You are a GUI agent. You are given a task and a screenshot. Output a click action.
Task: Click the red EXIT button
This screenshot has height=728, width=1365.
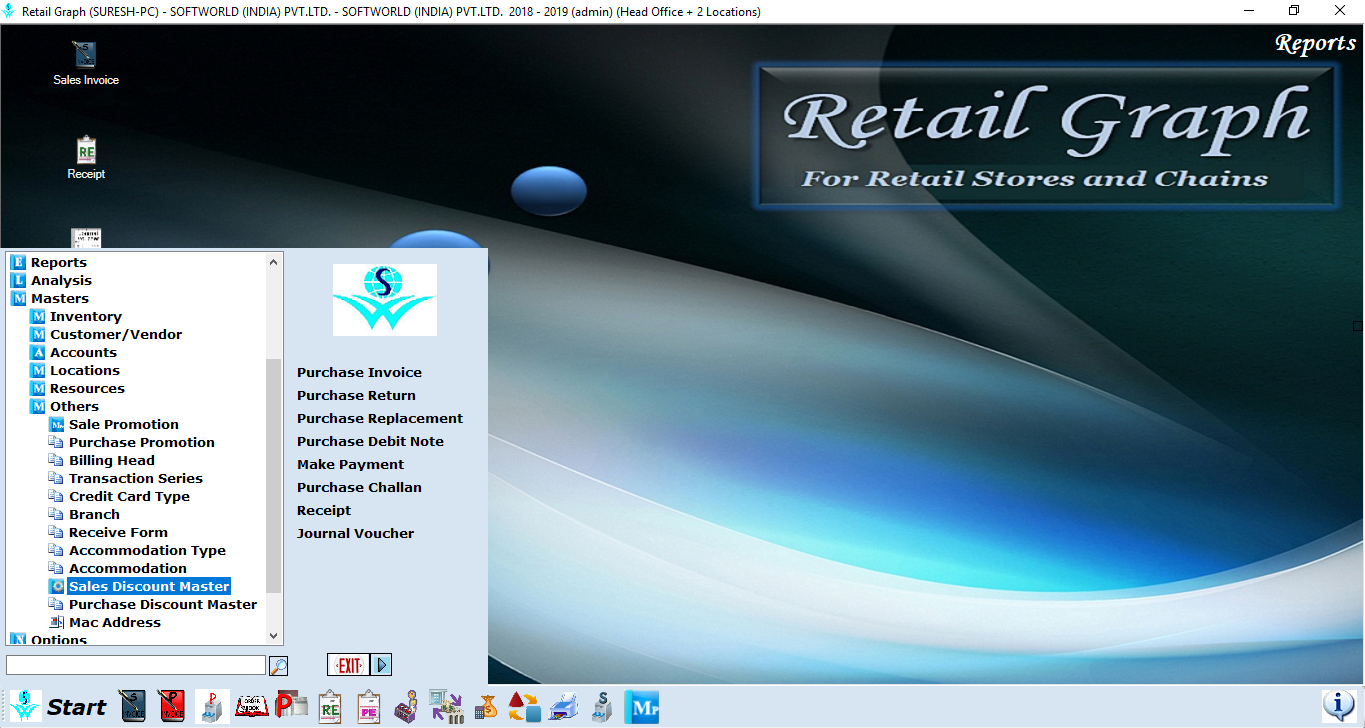348,665
